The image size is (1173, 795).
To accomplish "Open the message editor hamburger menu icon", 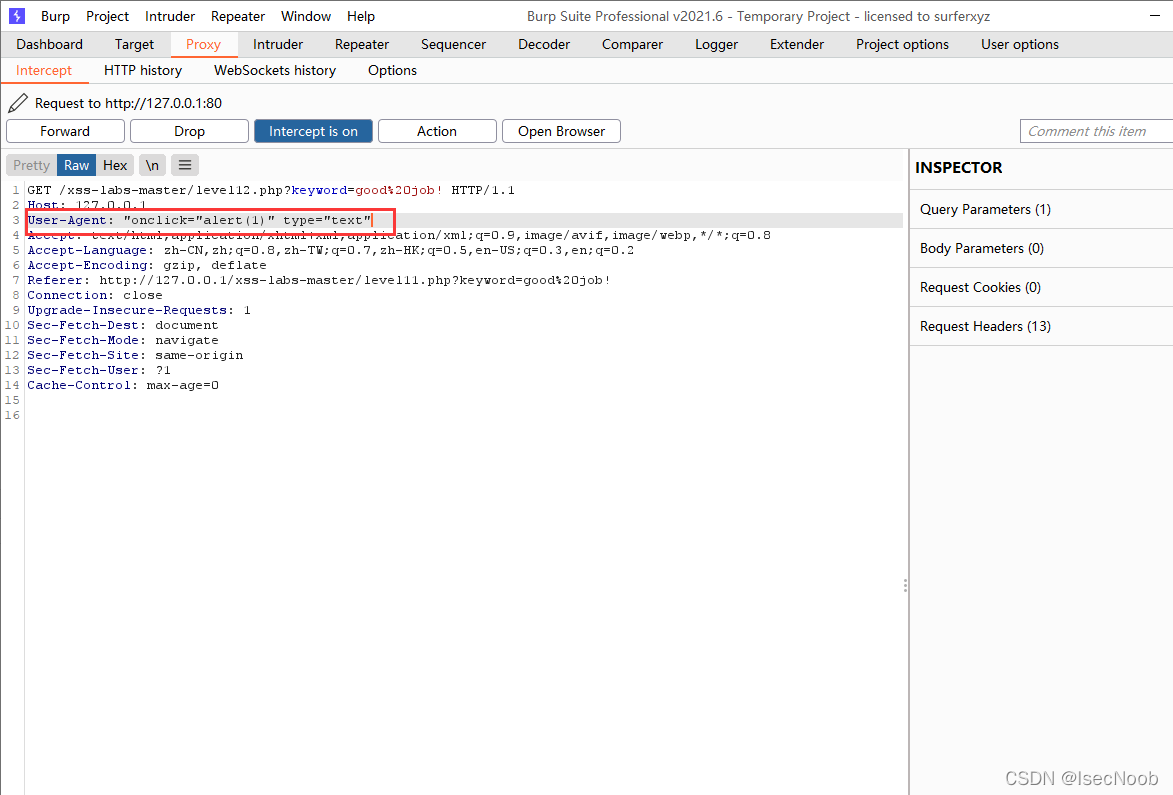I will tap(185, 165).
